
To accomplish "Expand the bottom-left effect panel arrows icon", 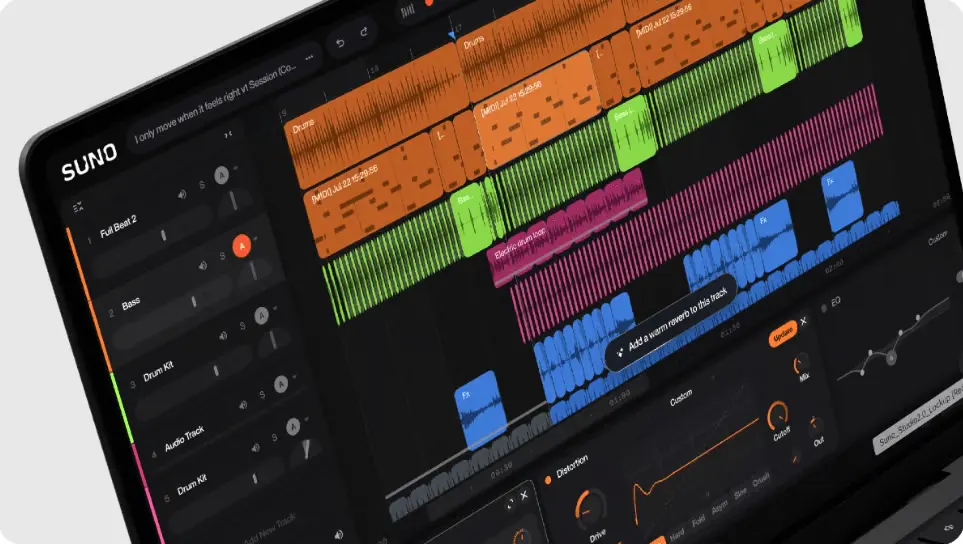I will 510,503.
